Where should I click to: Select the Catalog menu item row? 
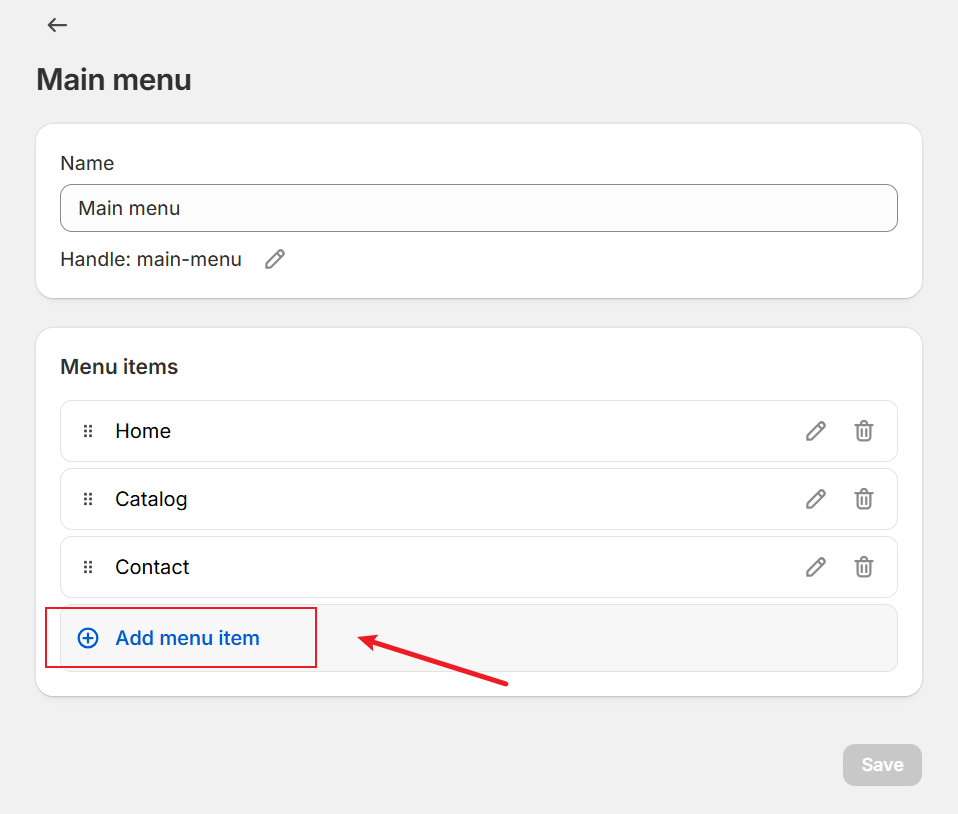[x=479, y=499]
